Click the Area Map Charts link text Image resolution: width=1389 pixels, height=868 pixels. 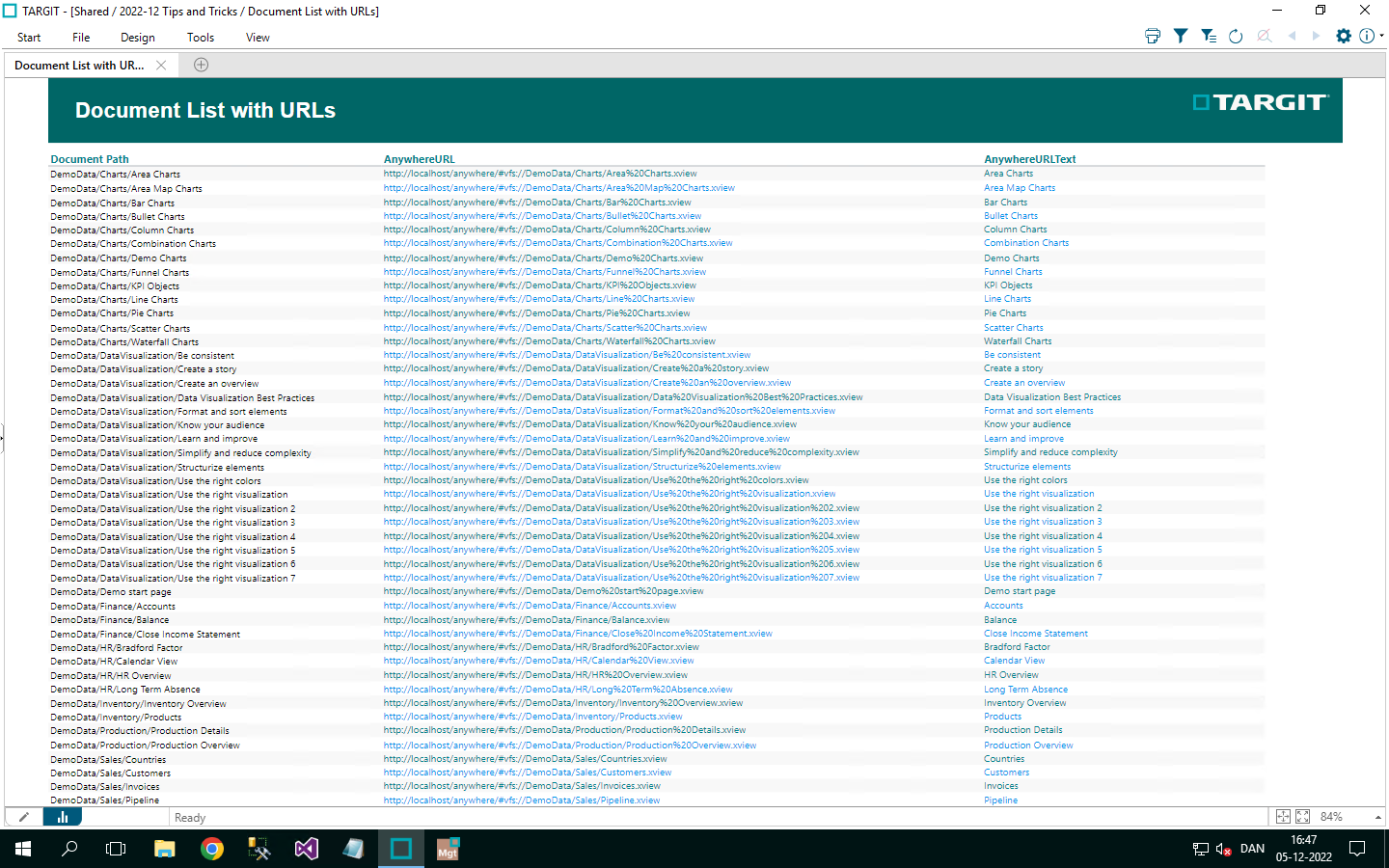click(x=1020, y=188)
